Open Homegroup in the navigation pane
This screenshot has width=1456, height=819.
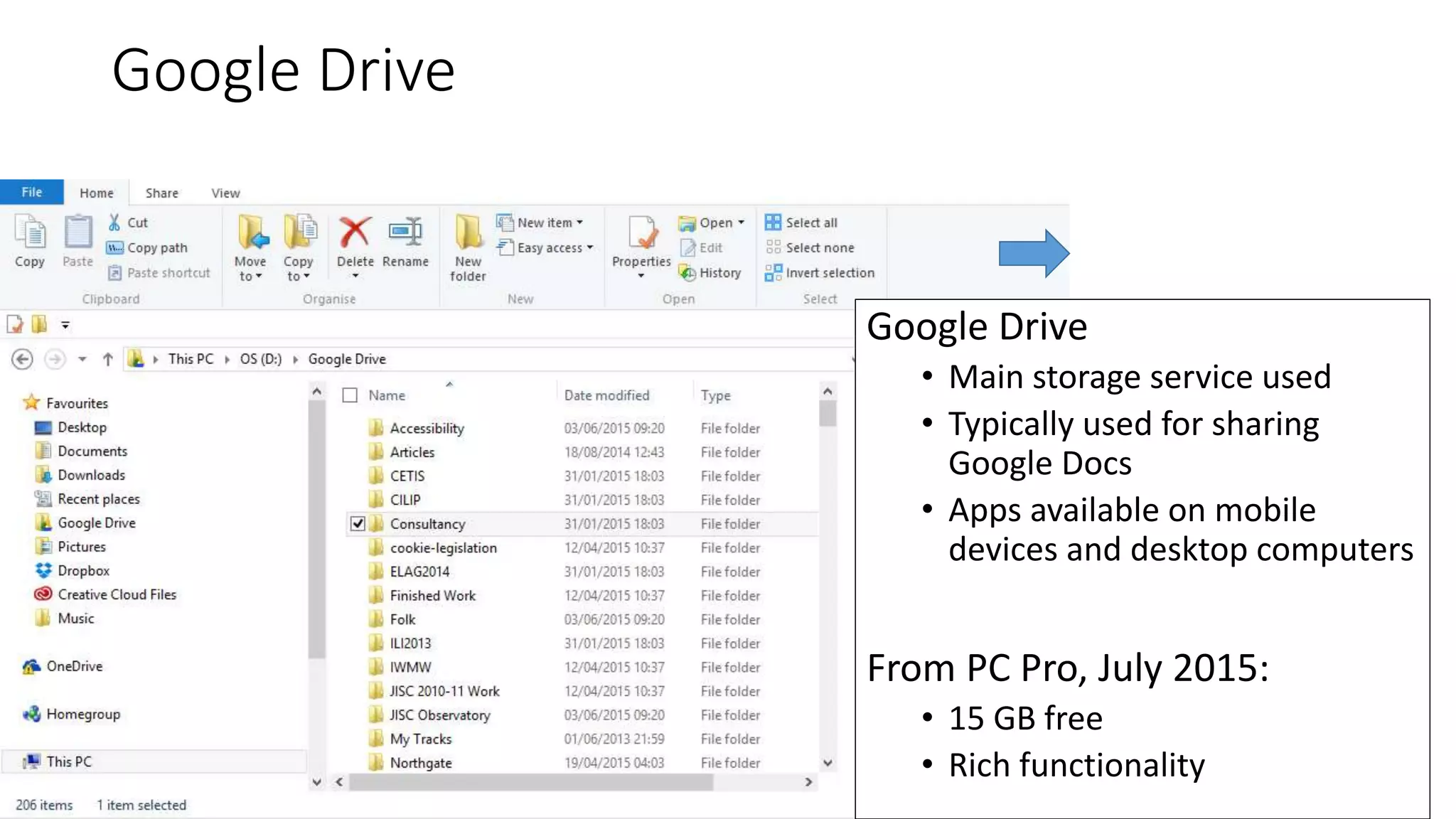click(71, 714)
